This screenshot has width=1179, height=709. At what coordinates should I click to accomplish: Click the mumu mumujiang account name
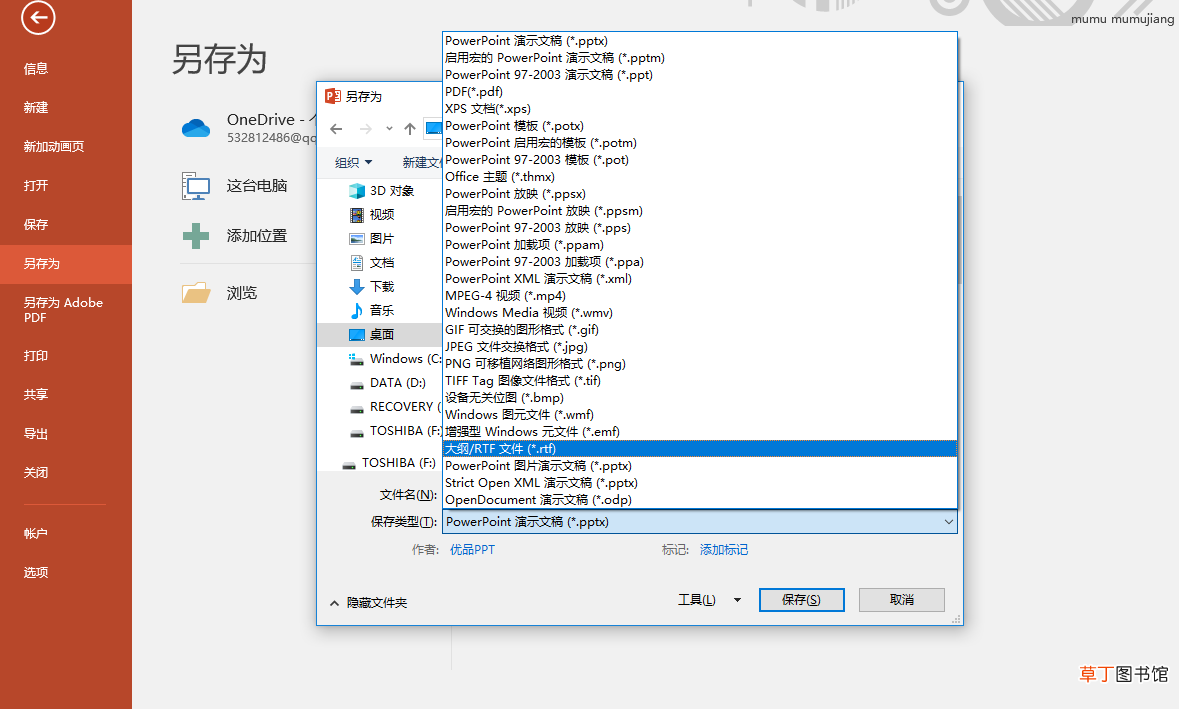point(1122,19)
